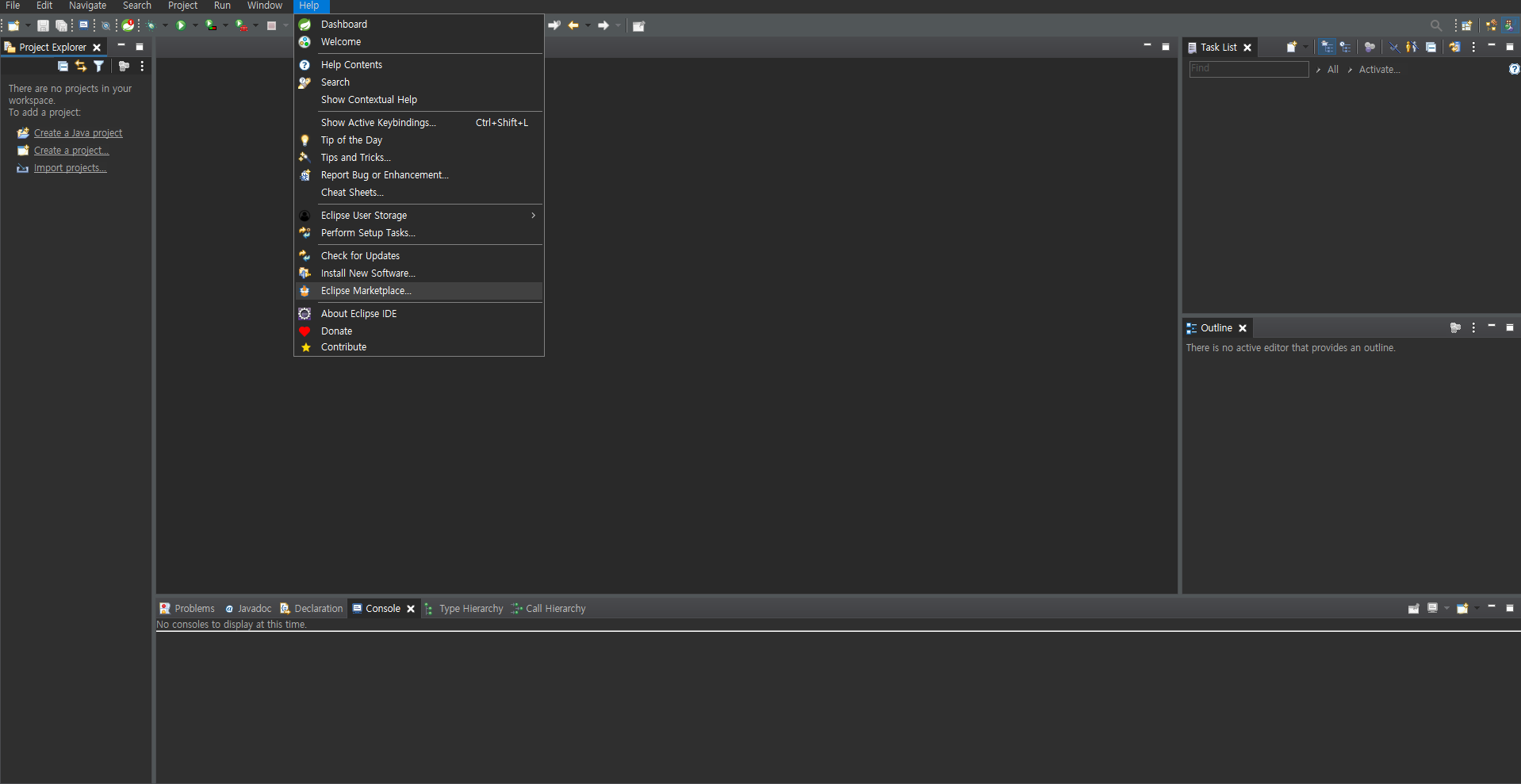
Task: Toggle Focus on Active Task in Project Explorer
Action: [x=124, y=67]
